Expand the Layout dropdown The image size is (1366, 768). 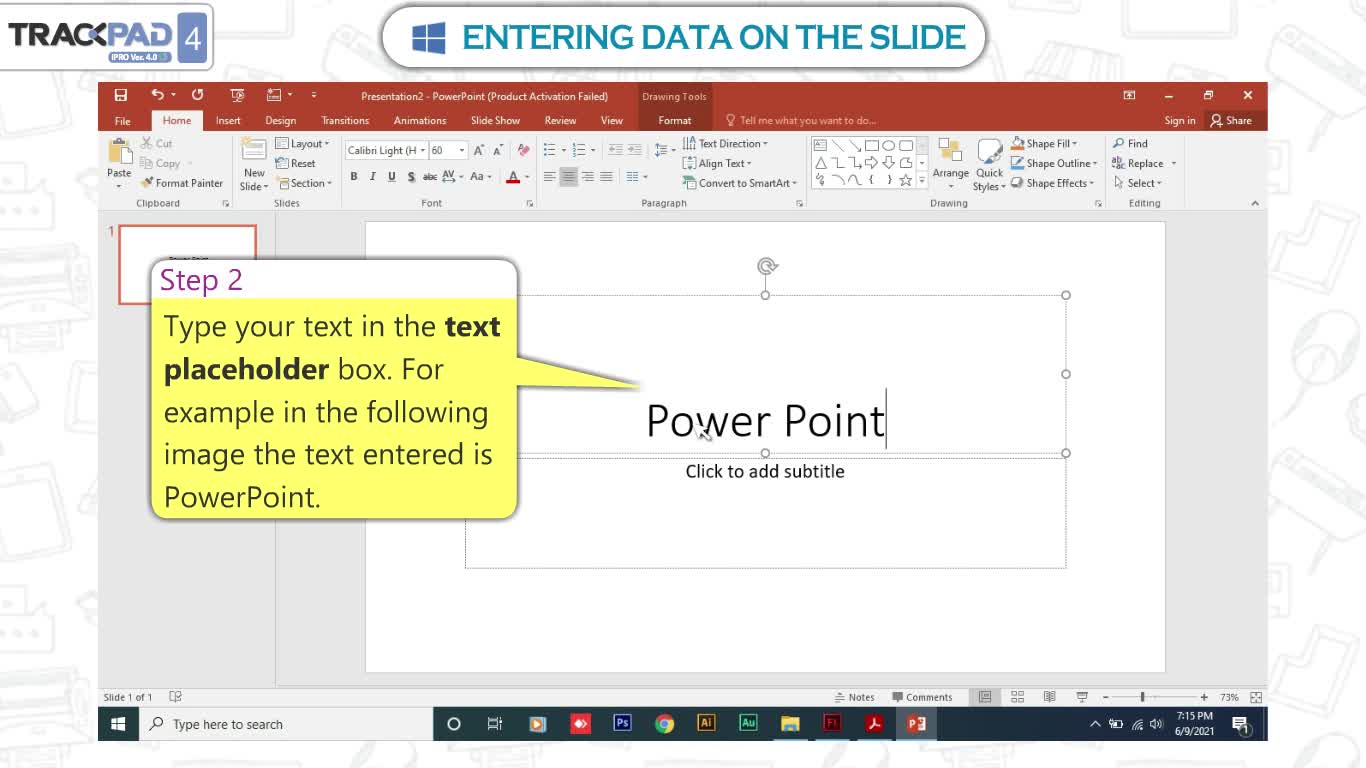click(302, 143)
